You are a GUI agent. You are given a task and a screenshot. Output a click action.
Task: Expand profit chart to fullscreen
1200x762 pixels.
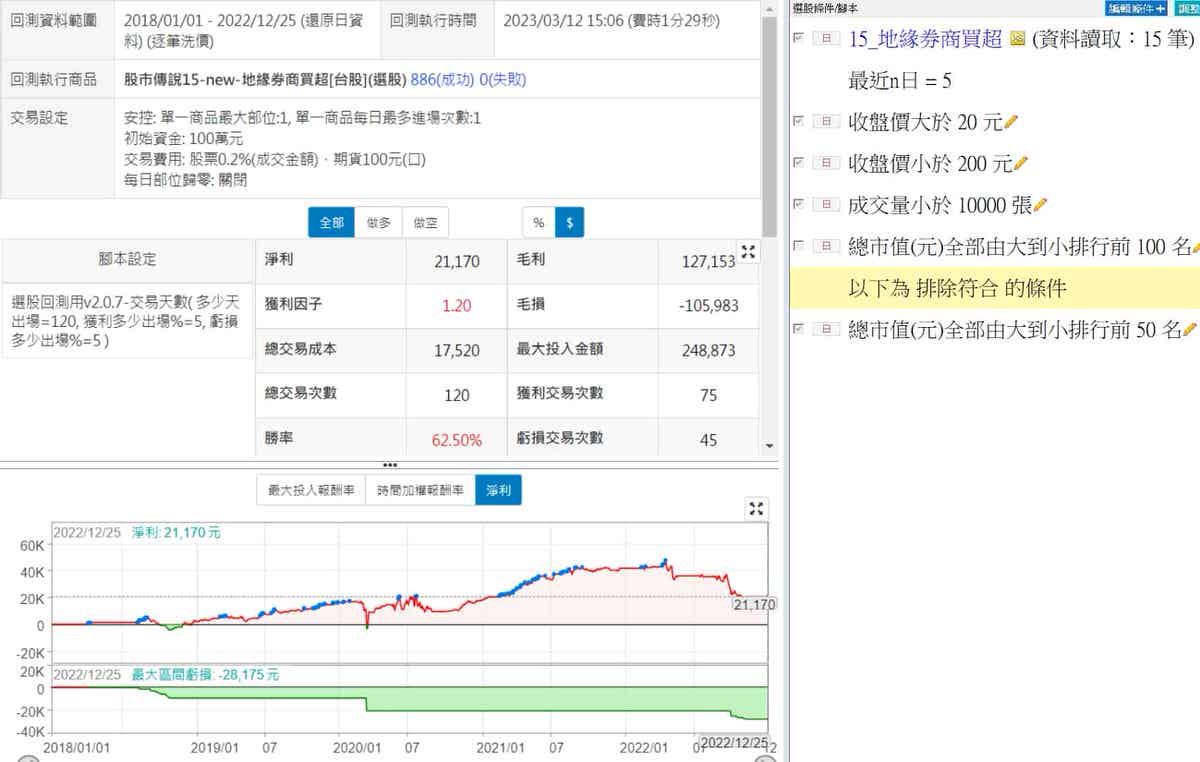[x=757, y=509]
